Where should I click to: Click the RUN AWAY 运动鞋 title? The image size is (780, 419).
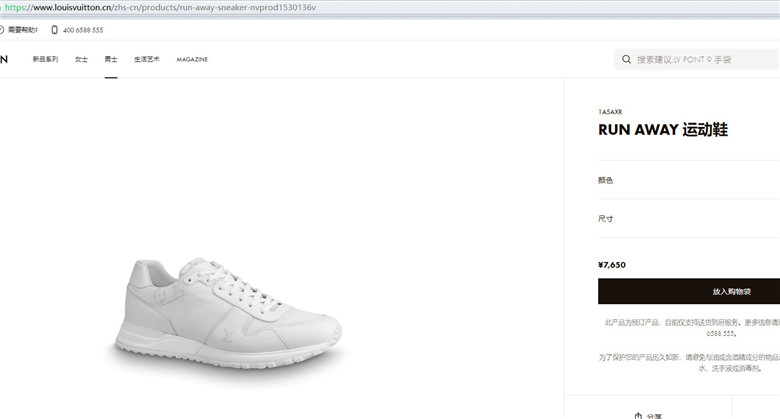click(663, 130)
